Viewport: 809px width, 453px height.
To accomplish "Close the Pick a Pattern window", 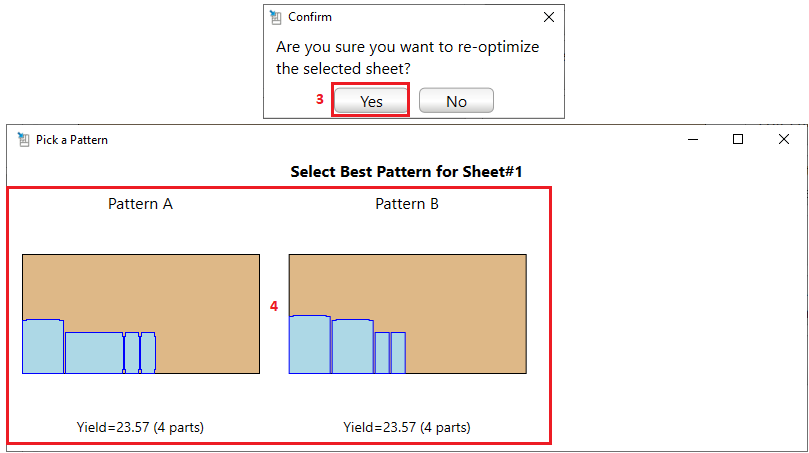I will click(784, 140).
